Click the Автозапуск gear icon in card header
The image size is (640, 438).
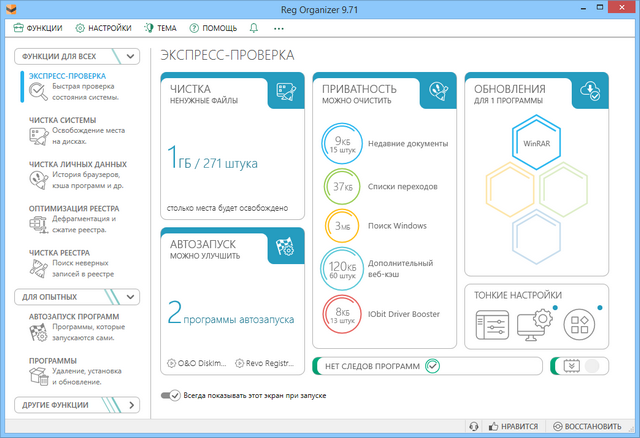click(x=284, y=246)
